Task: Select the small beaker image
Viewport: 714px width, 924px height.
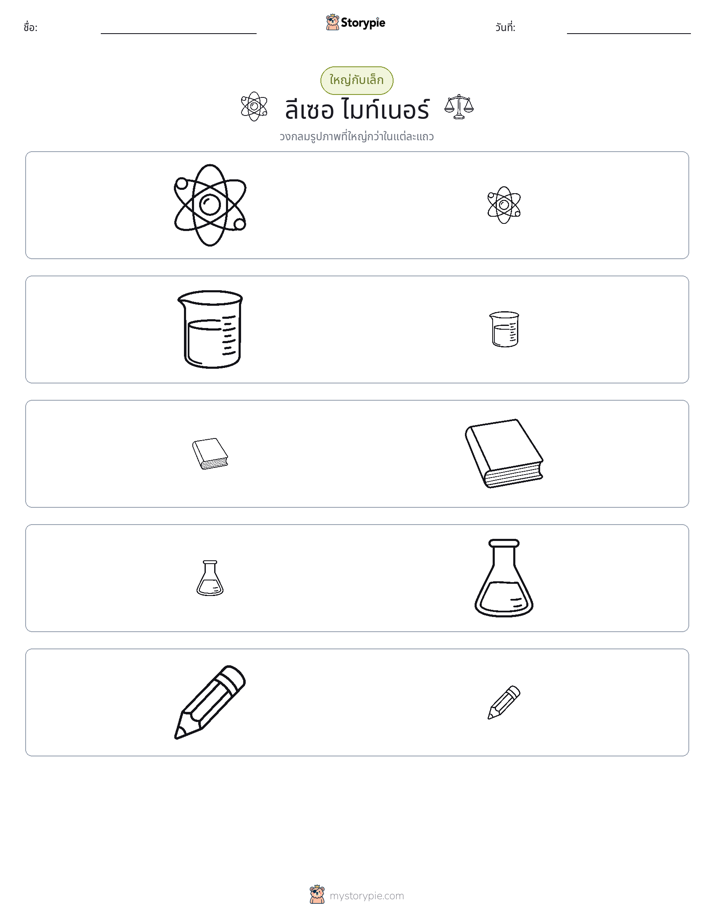Action: (x=504, y=329)
